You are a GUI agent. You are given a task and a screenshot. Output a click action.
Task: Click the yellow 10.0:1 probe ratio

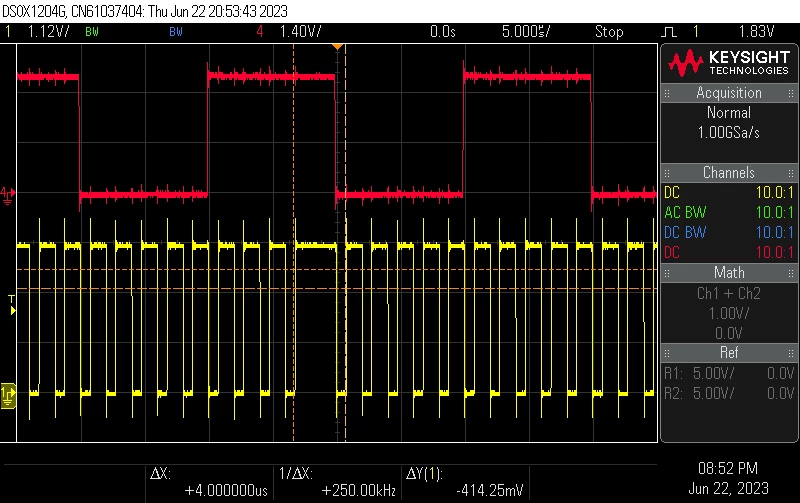pyautogui.click(x=774, y=192)
